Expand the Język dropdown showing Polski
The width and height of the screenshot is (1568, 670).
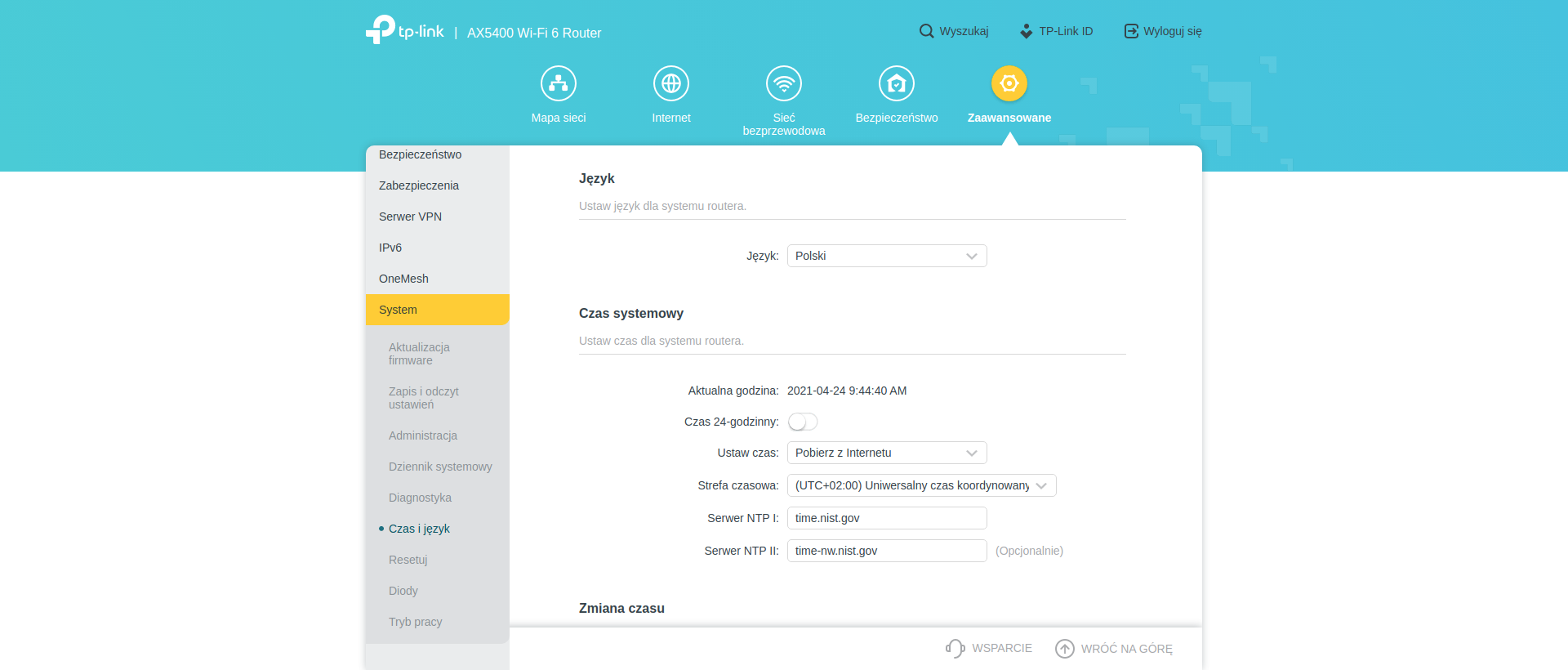886,256
